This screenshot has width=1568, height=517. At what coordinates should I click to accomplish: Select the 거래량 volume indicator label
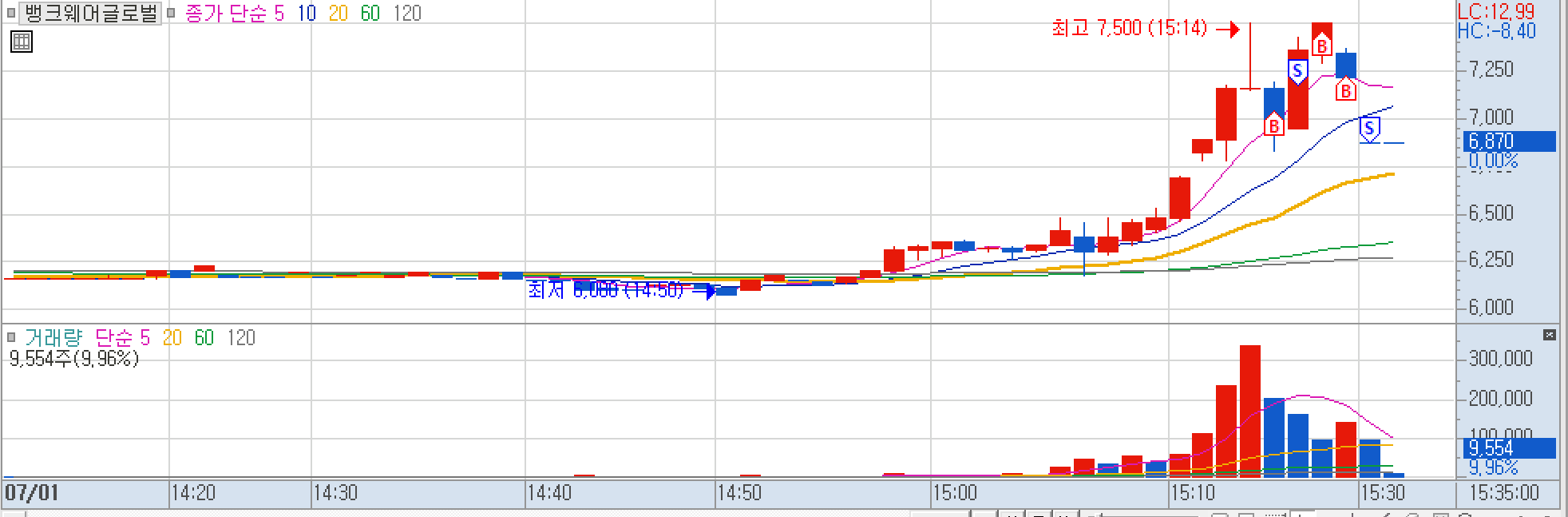[x=53, y=338]
